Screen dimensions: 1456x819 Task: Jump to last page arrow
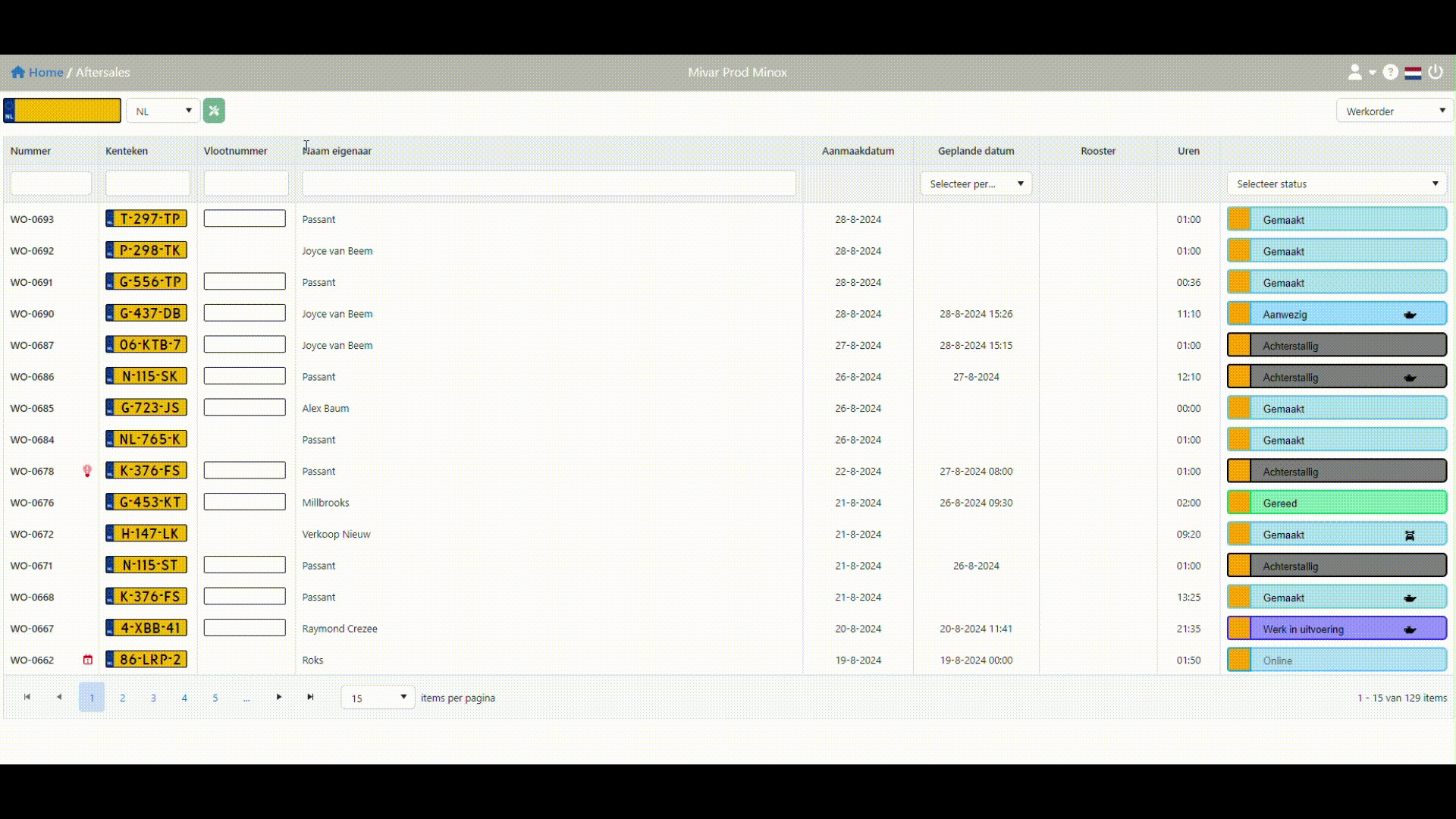click(310, 697)
